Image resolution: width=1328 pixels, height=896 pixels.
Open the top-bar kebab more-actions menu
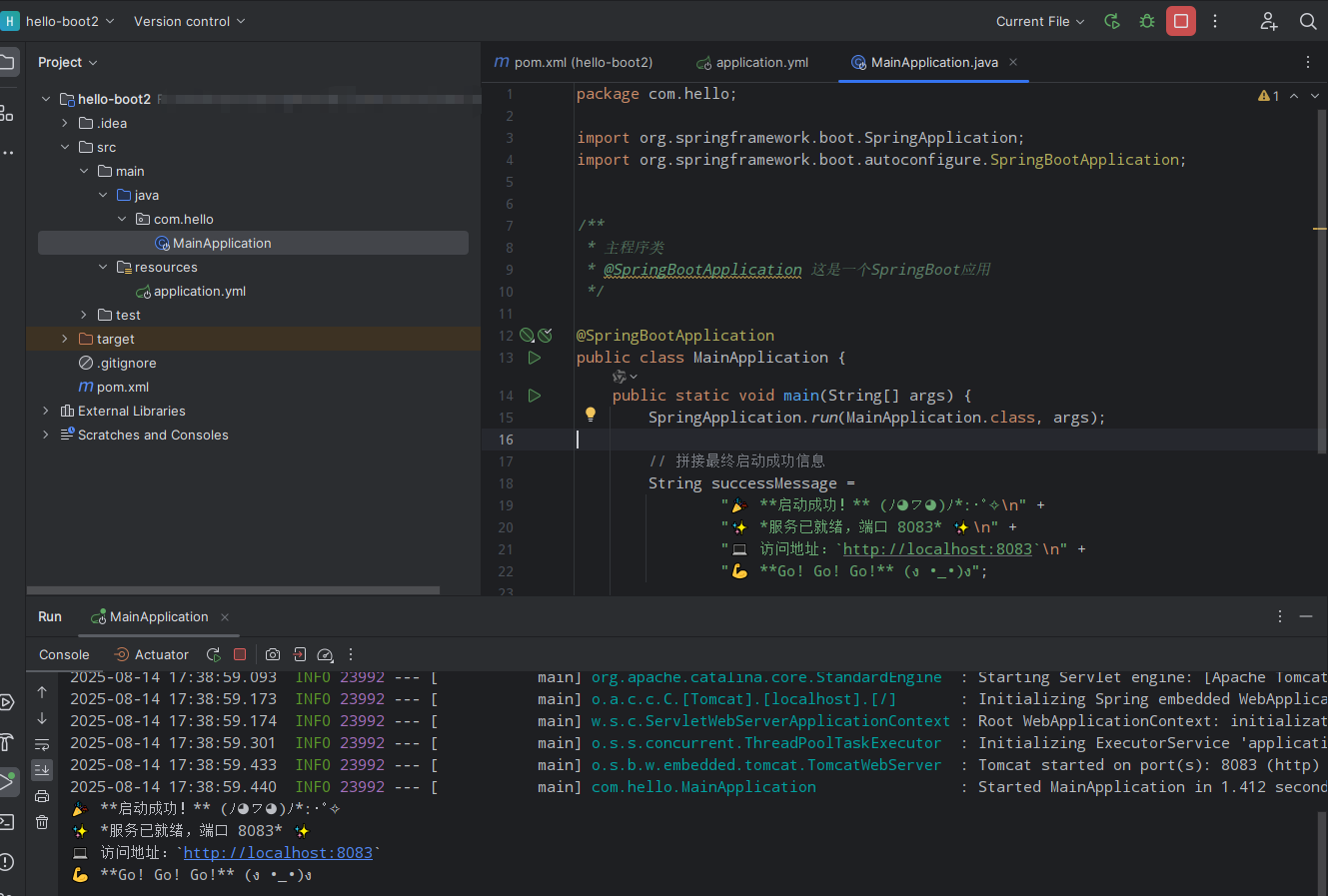tap(1215, 21)
